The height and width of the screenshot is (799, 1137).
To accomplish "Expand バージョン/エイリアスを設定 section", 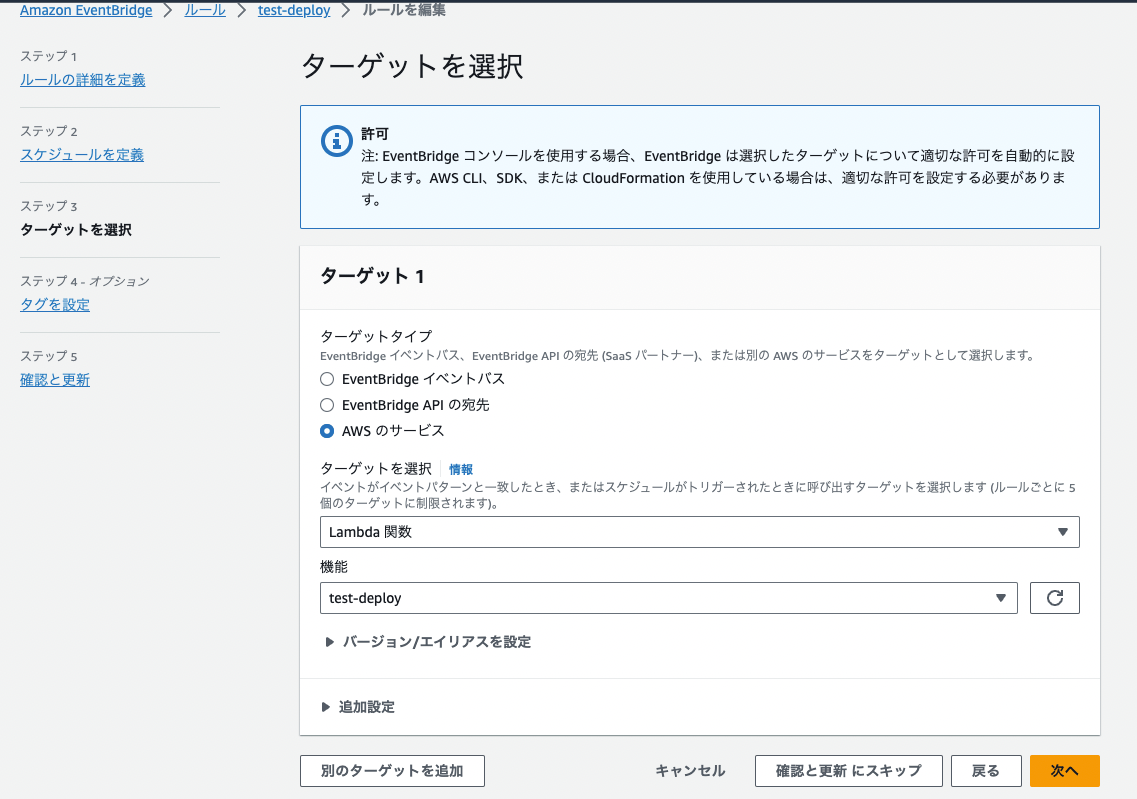I will [x=428, y=642].
